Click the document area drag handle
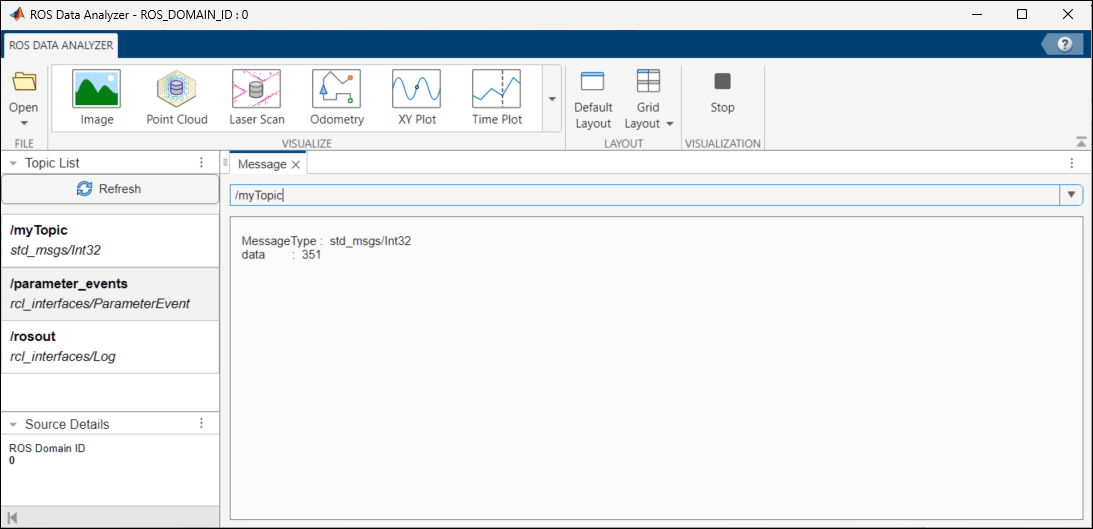Viewport: 1093px width, 529px height. (225, 163)
